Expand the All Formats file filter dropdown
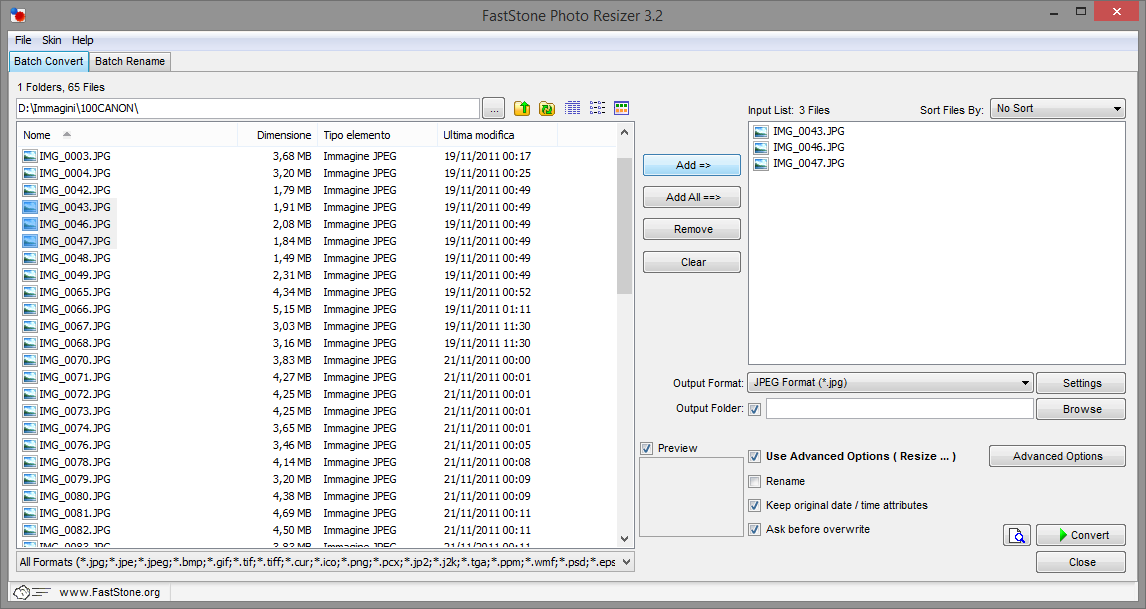The height and width of the screenshot is (609, 1146). tap(325, 562)
